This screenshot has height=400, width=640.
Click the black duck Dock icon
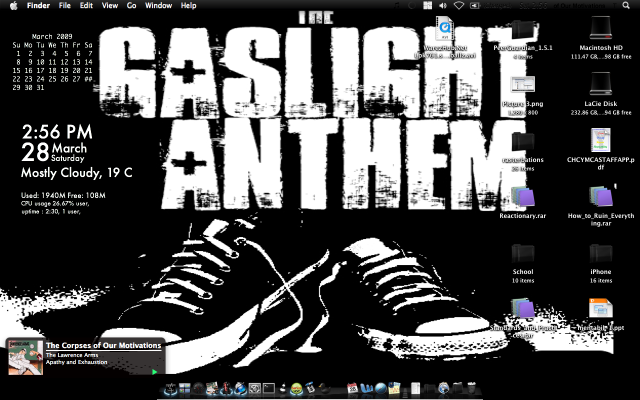(x=324, y=389)
